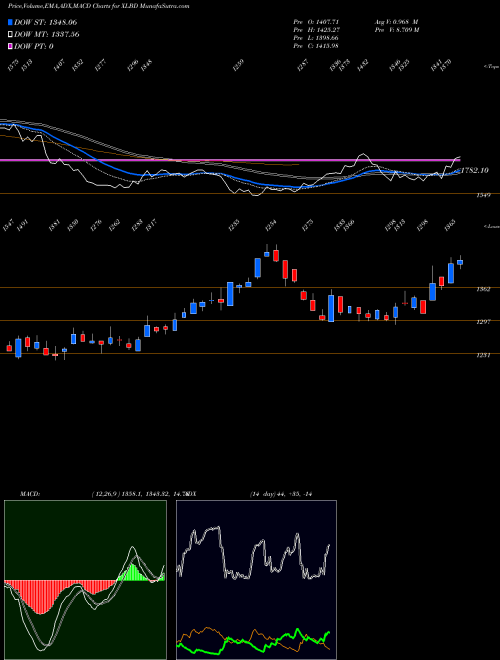Screen dimensions: 500x660
Task: Select the 'DOW ST: 1348.06' legend text
Action: click(x=45, y=22)
